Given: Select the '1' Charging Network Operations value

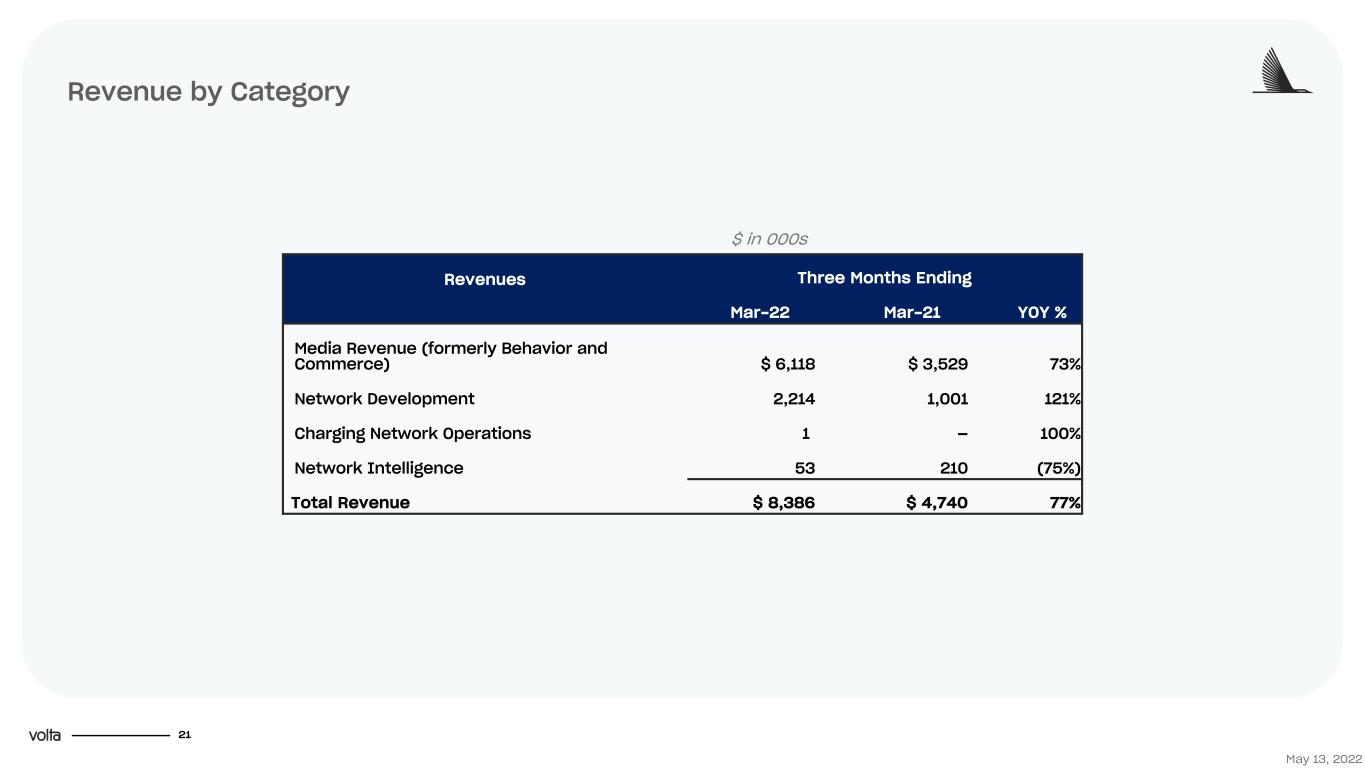Looking at the screenshot, I should tap(806, 433).
